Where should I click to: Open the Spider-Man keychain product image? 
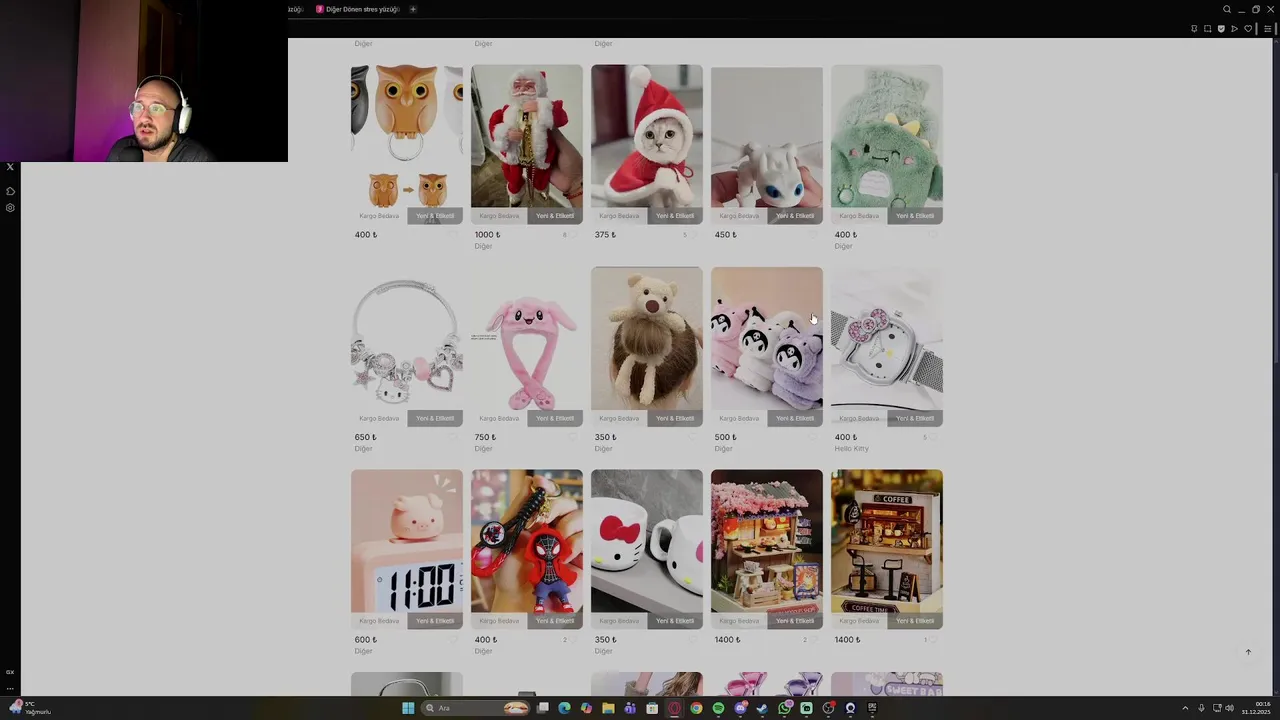[527, 549]
